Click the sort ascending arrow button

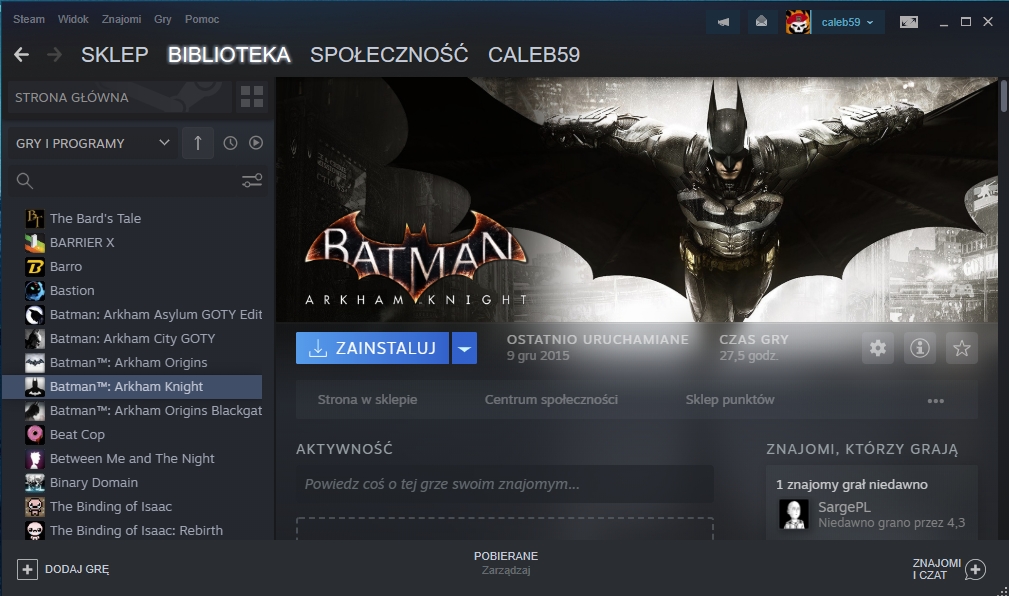click(198, 143)
